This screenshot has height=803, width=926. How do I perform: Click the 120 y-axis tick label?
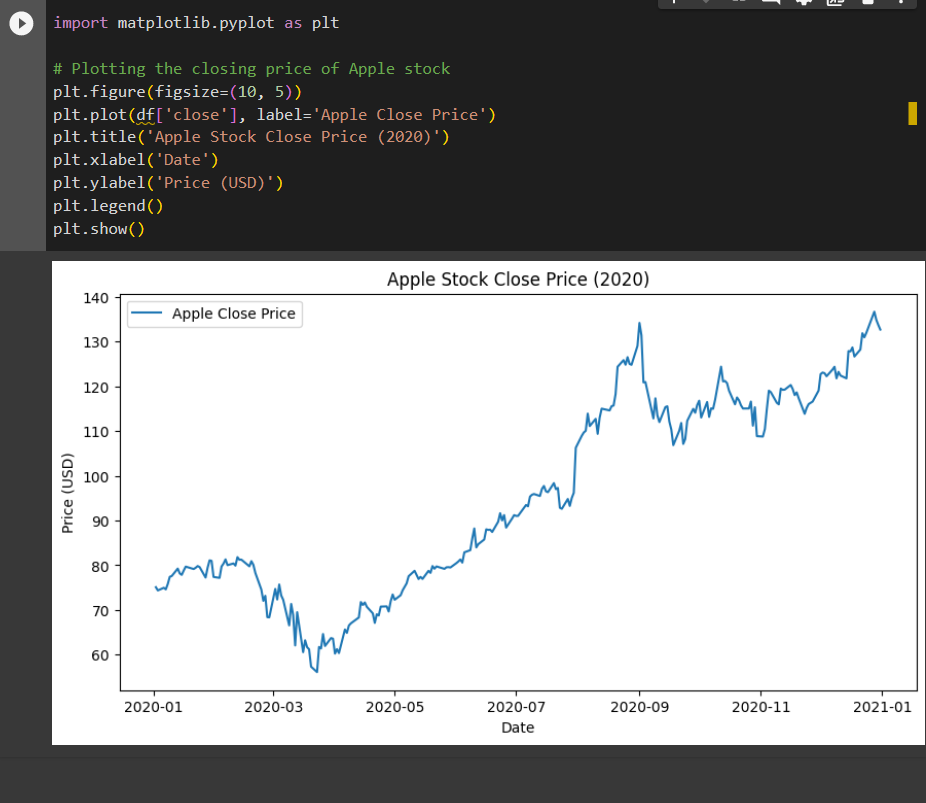tap(96, 387)
